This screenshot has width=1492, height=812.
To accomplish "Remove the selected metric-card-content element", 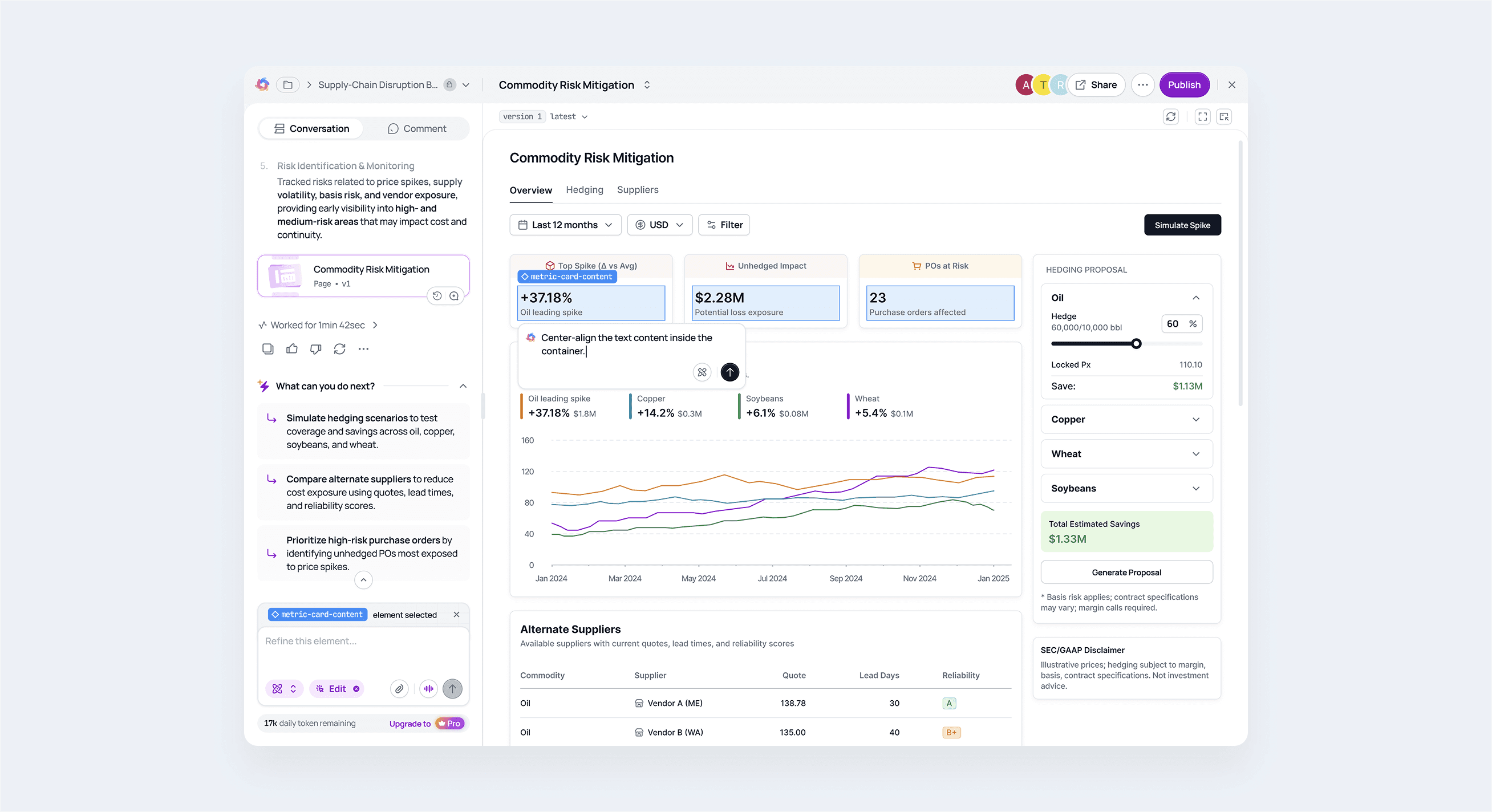I will 456,615.
